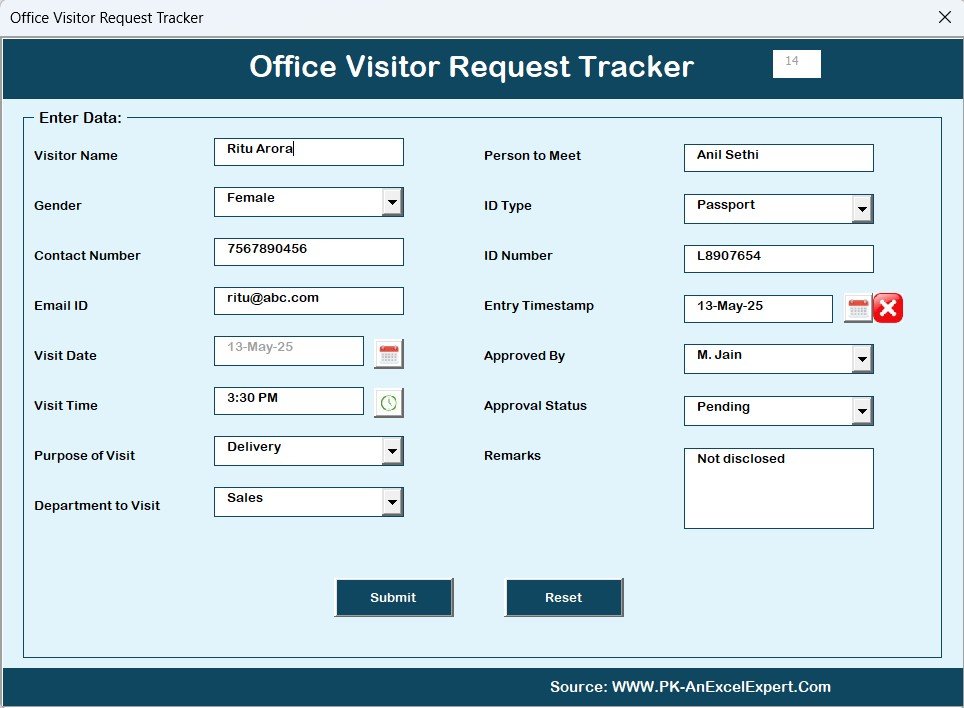Viewport: 964px width, 708px height.
Task: Select the record number box showing 14
Action: (797, 64)
